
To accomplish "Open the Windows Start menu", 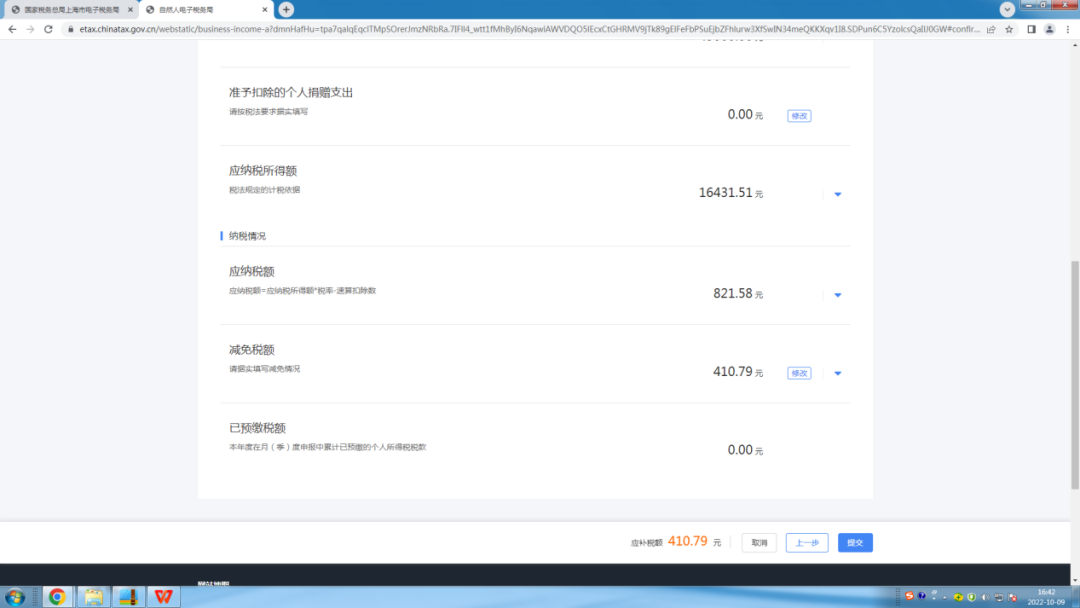I will coord(14,596).
